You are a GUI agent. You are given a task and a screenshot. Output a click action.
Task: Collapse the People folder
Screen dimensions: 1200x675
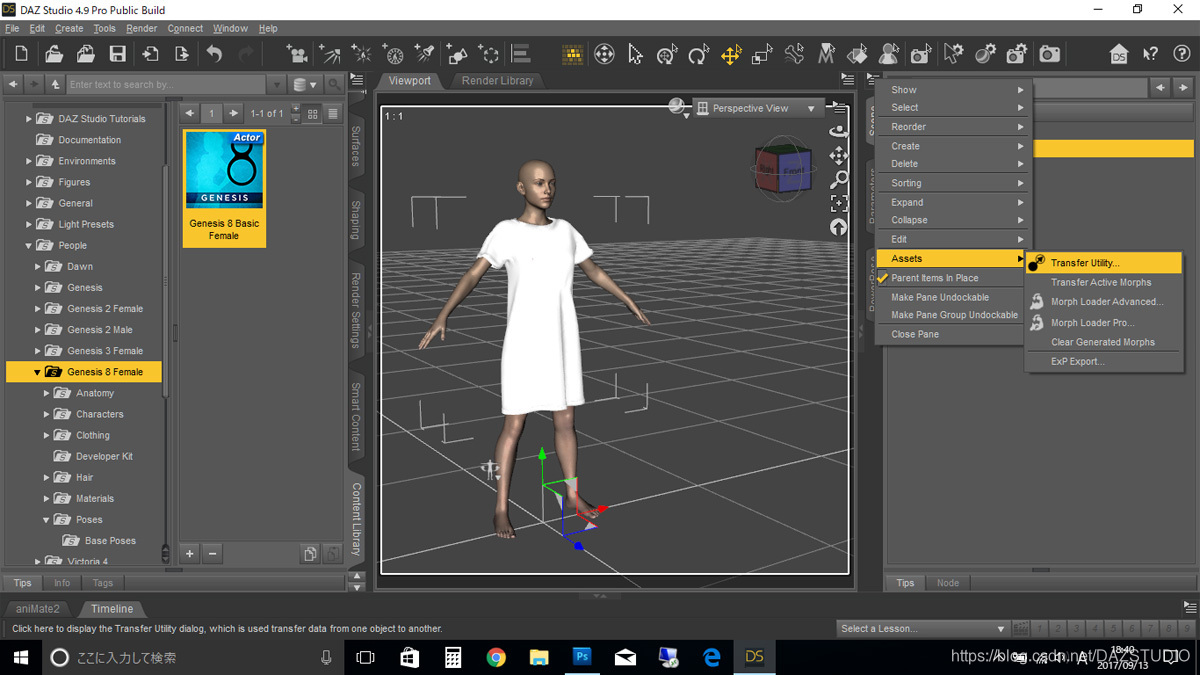(29, 246)
